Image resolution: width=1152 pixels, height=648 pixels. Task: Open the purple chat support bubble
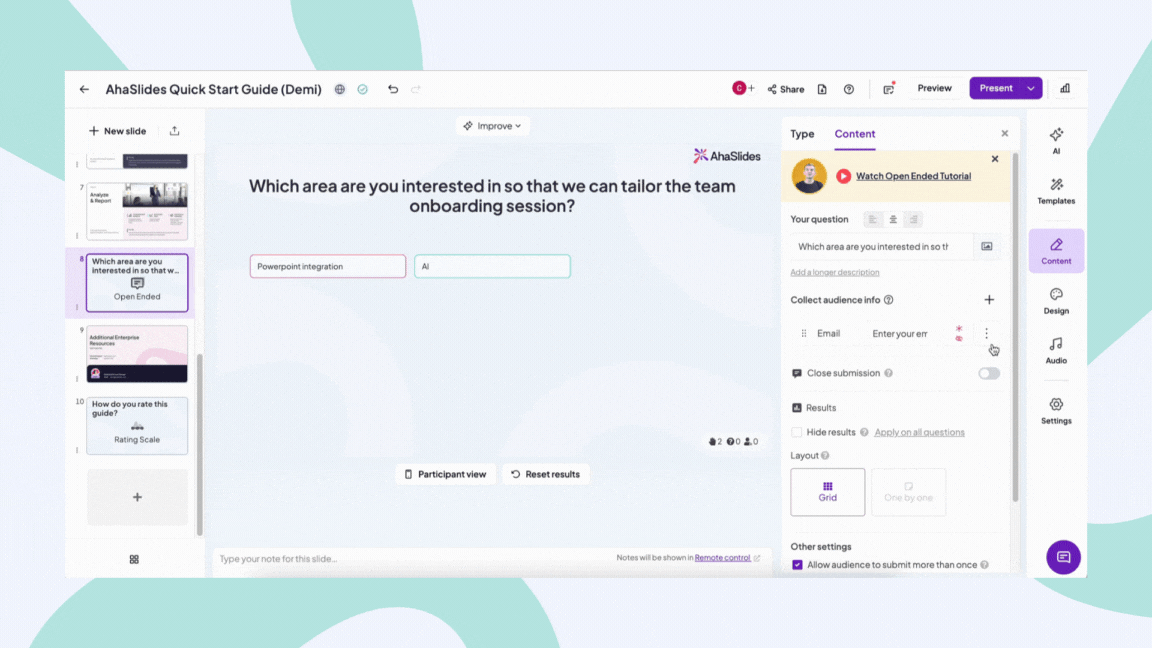click(1063, 557)
